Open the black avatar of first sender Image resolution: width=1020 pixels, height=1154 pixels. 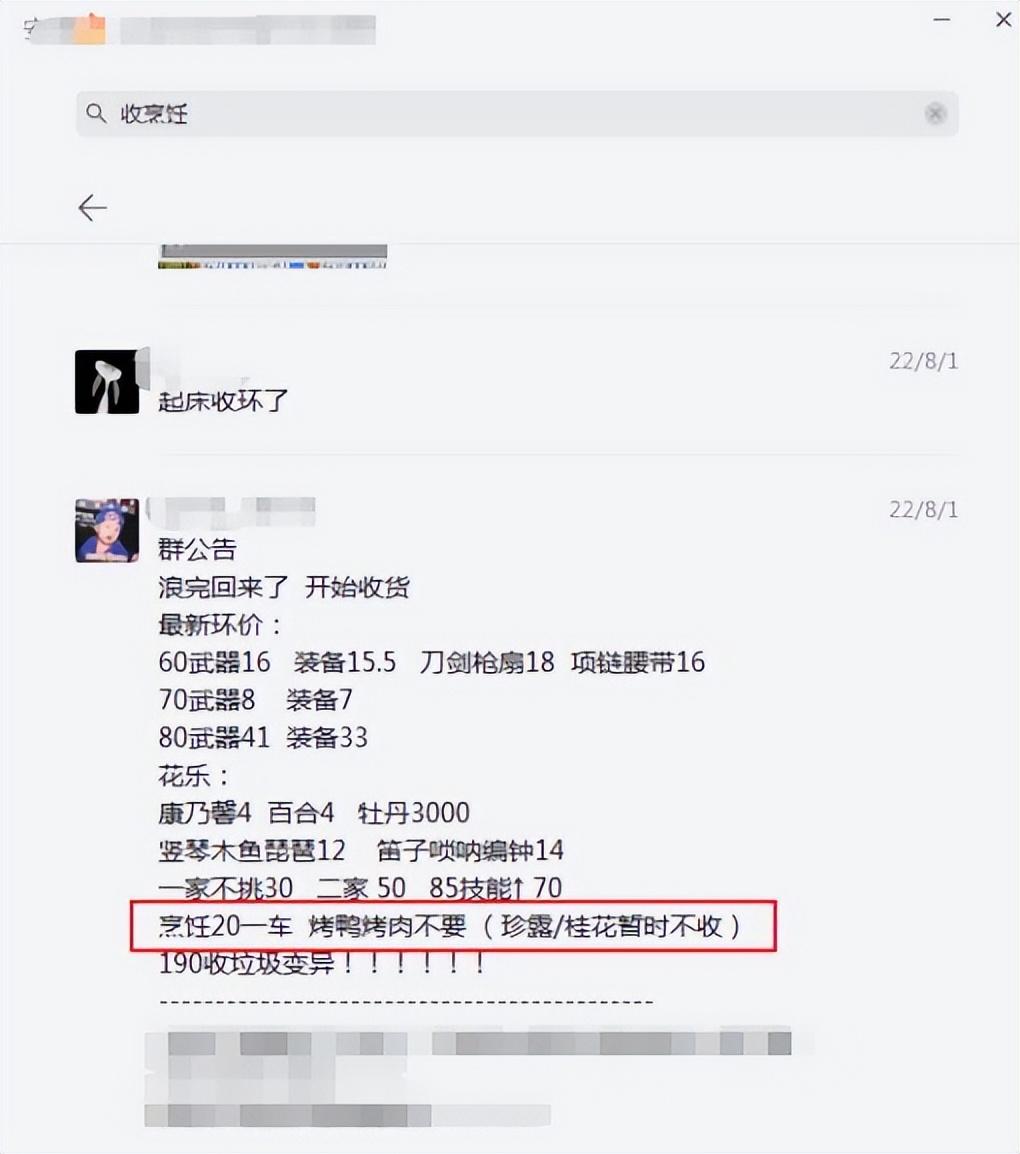click(x=107, y=381)
